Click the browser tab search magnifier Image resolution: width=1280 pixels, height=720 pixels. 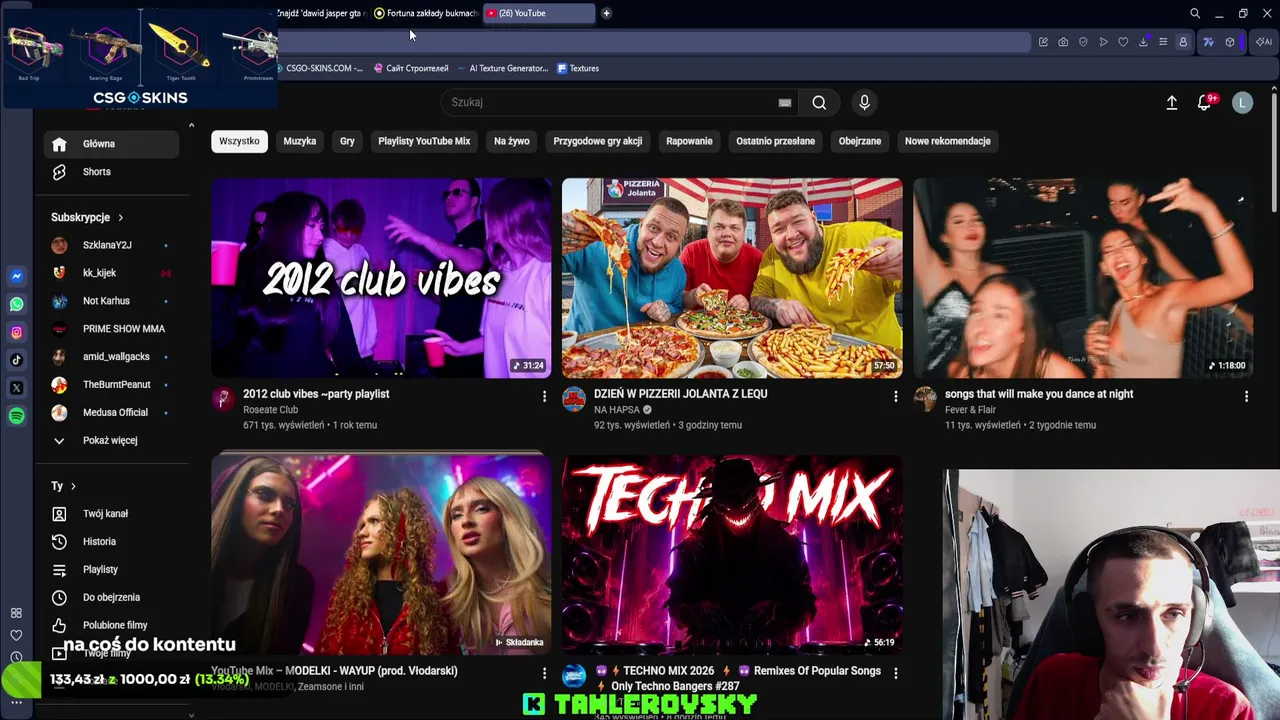1195,13
